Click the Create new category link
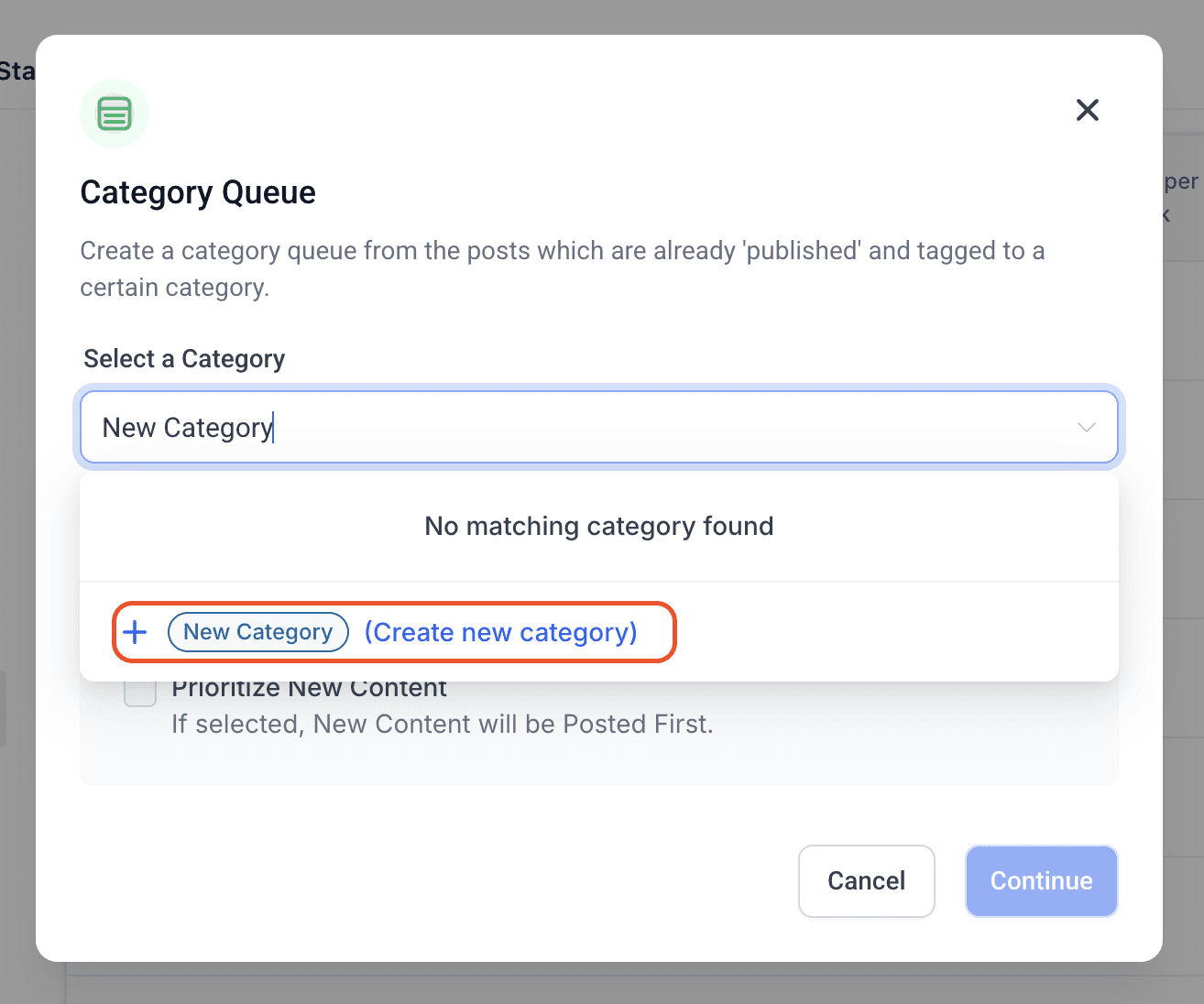Viewport: 1204px width, 1004px height. click(500, 632)
